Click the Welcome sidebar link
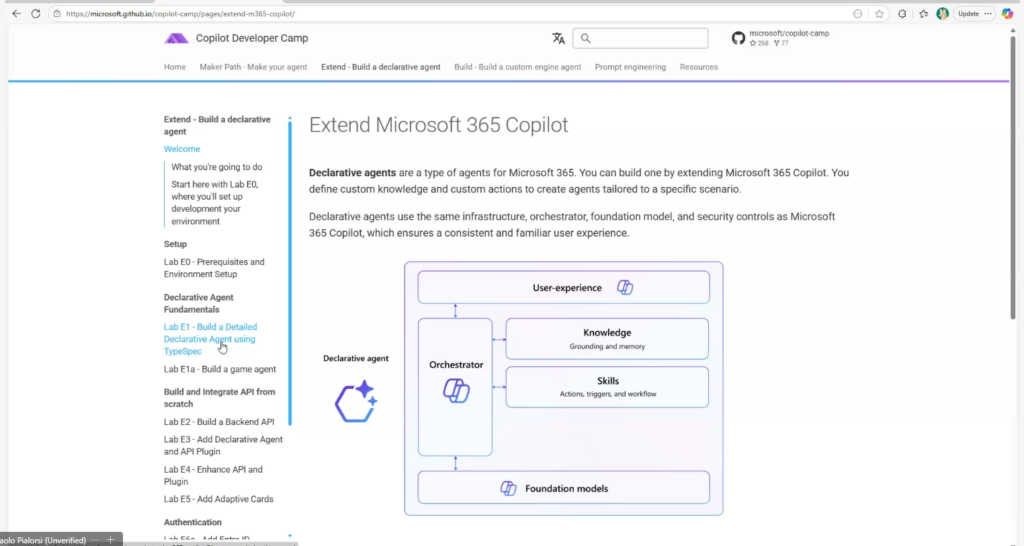 [182, 149]
